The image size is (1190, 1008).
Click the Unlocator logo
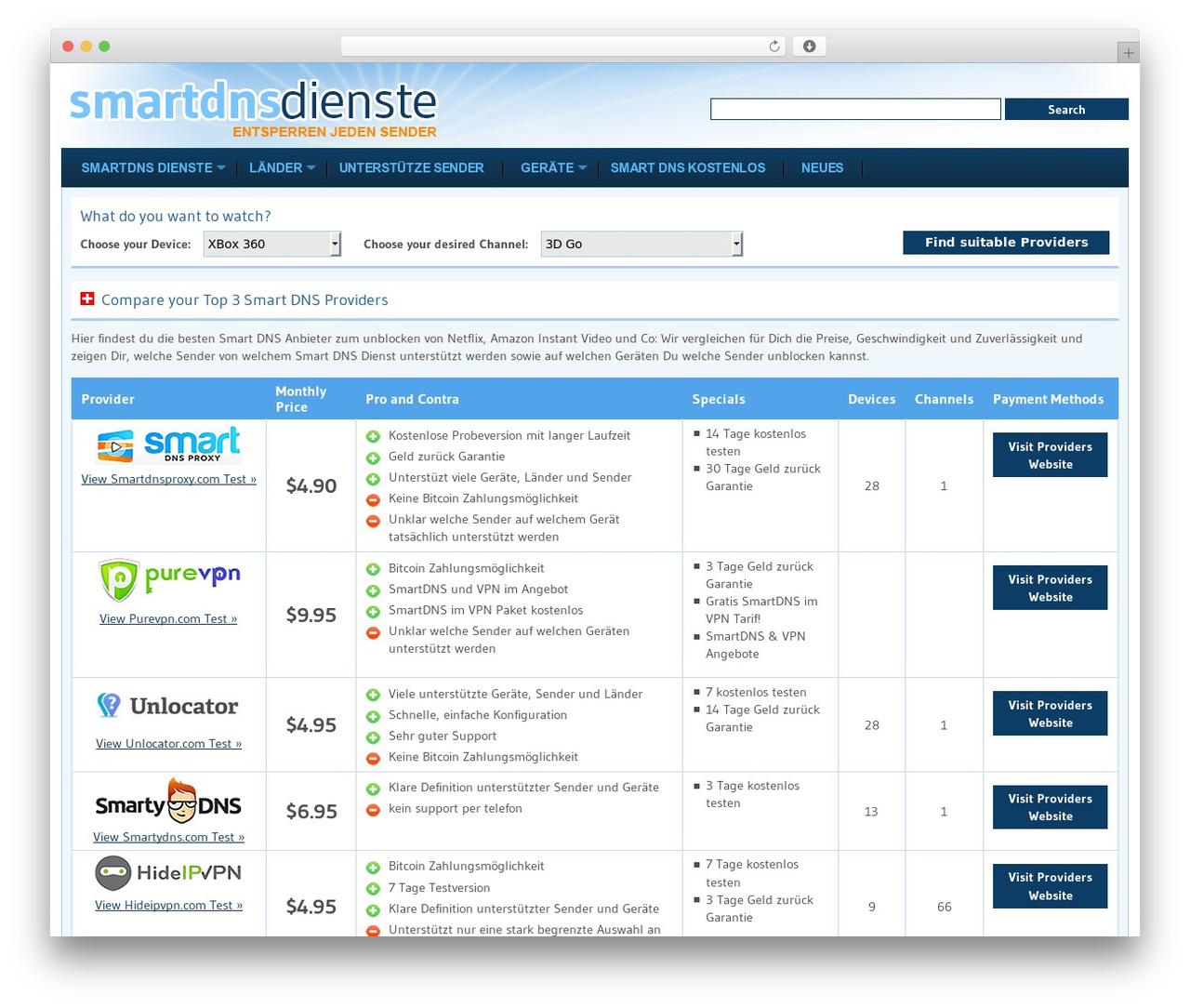168,706
